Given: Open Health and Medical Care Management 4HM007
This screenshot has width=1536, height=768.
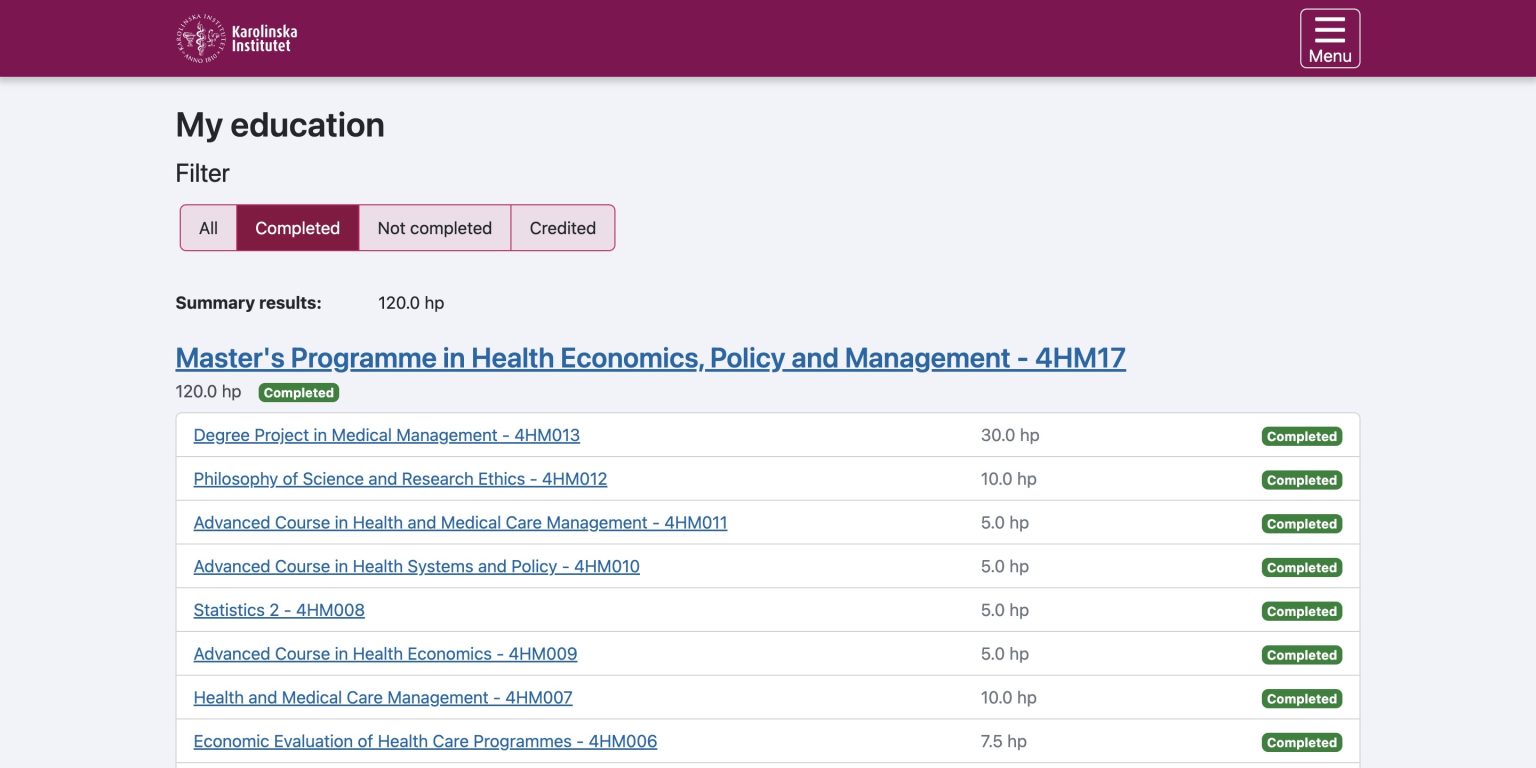Looking at the screenshot, I should pos(383,698).
